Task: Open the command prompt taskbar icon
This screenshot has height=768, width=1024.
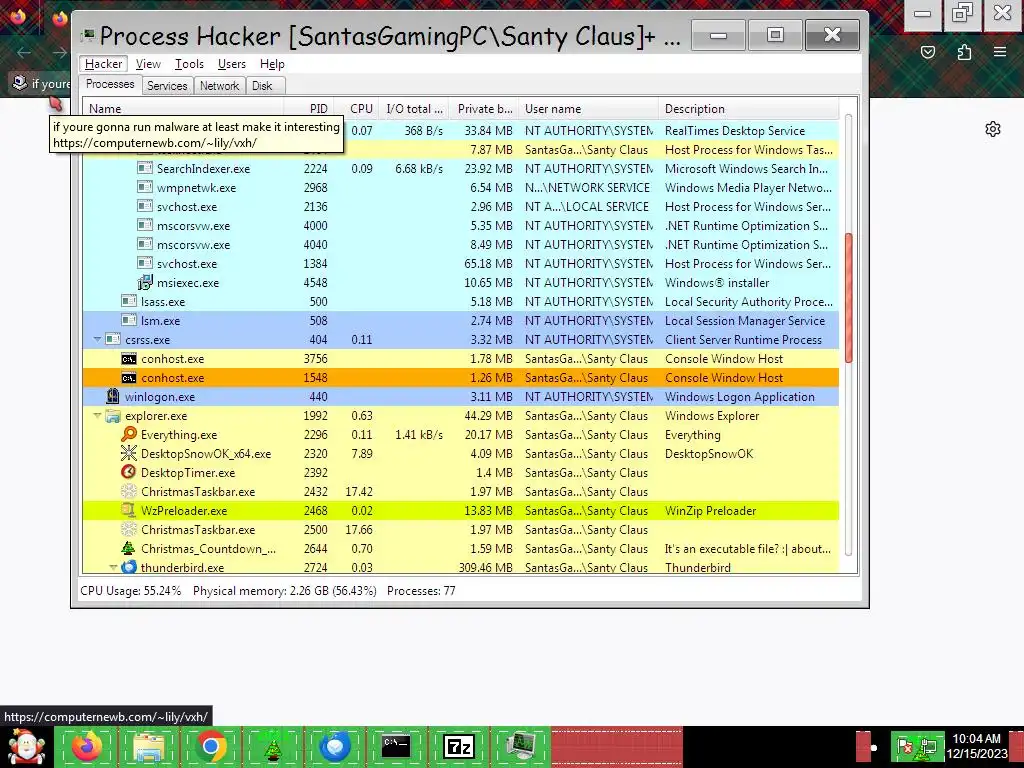Action: click(x=396, y=746)
